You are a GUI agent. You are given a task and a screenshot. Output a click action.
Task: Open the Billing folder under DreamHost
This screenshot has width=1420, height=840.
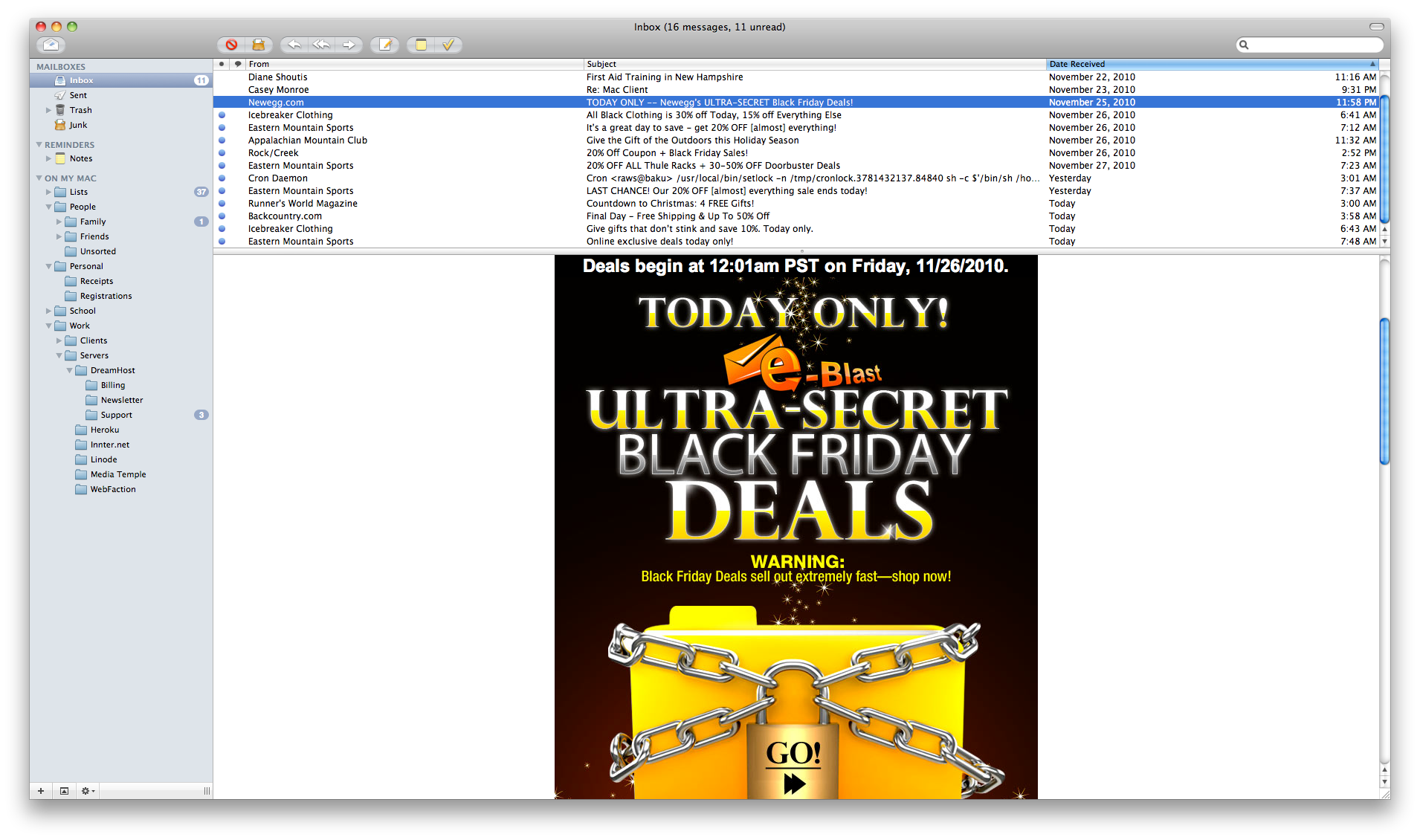(x=121, y=385)
